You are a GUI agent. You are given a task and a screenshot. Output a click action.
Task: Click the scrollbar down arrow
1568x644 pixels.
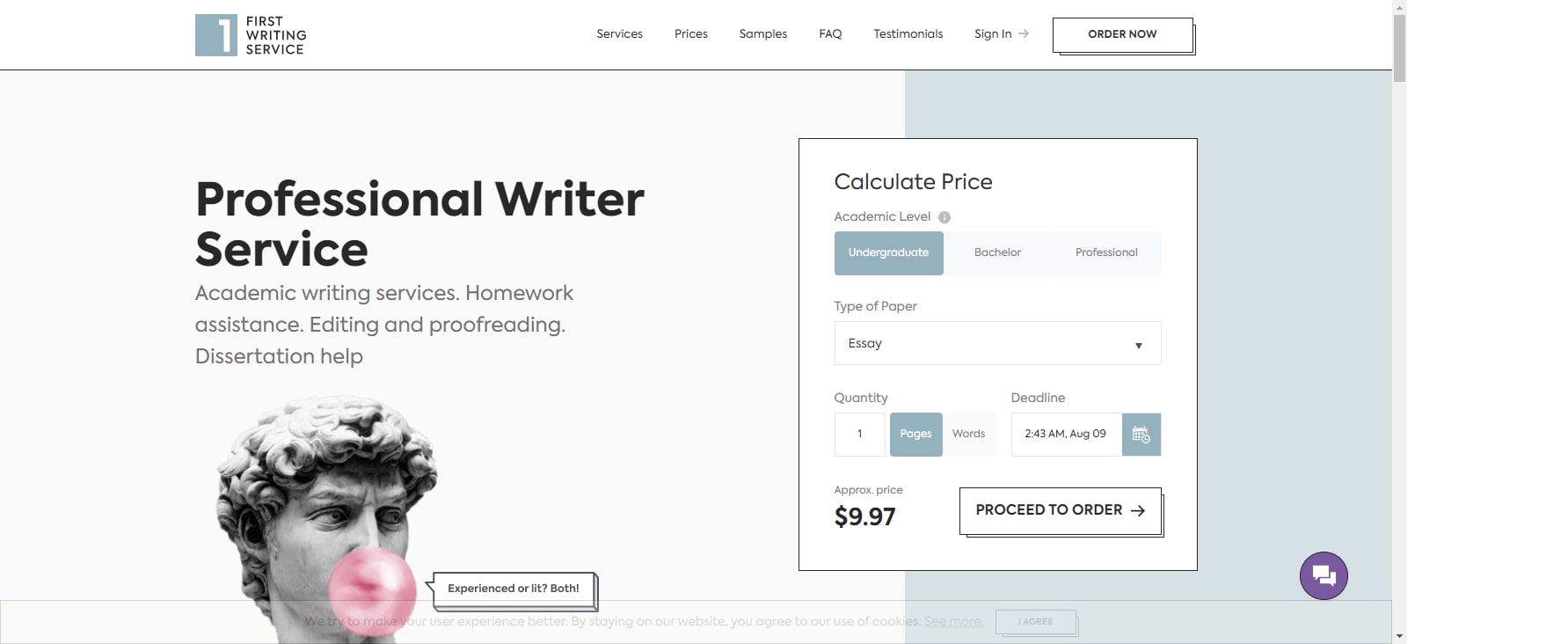tap(1399, 636)
